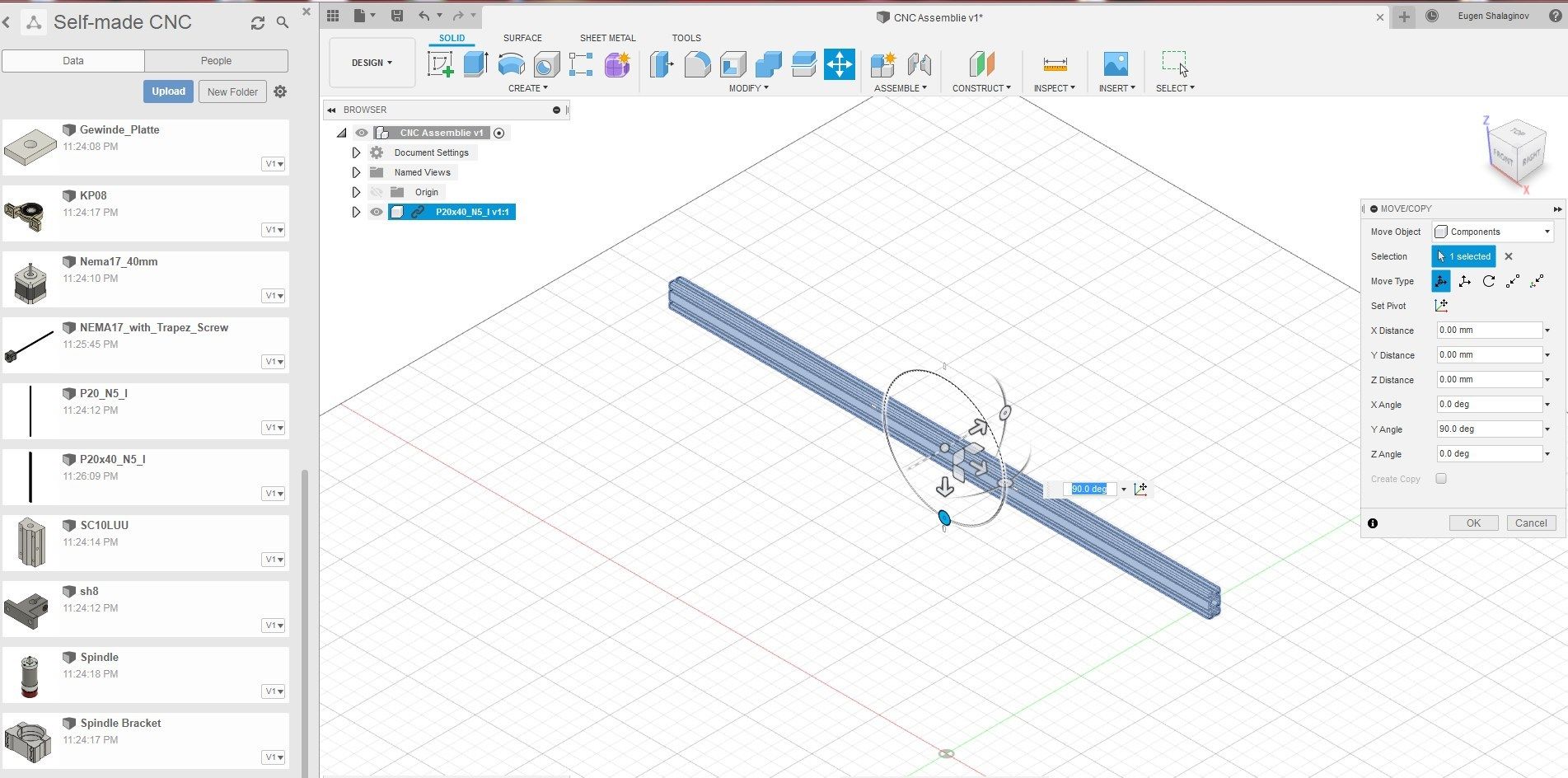Screen dimensions: 1568x778
Task: Toggle visibility of the Origin folder
Action: tap(377, 191)
